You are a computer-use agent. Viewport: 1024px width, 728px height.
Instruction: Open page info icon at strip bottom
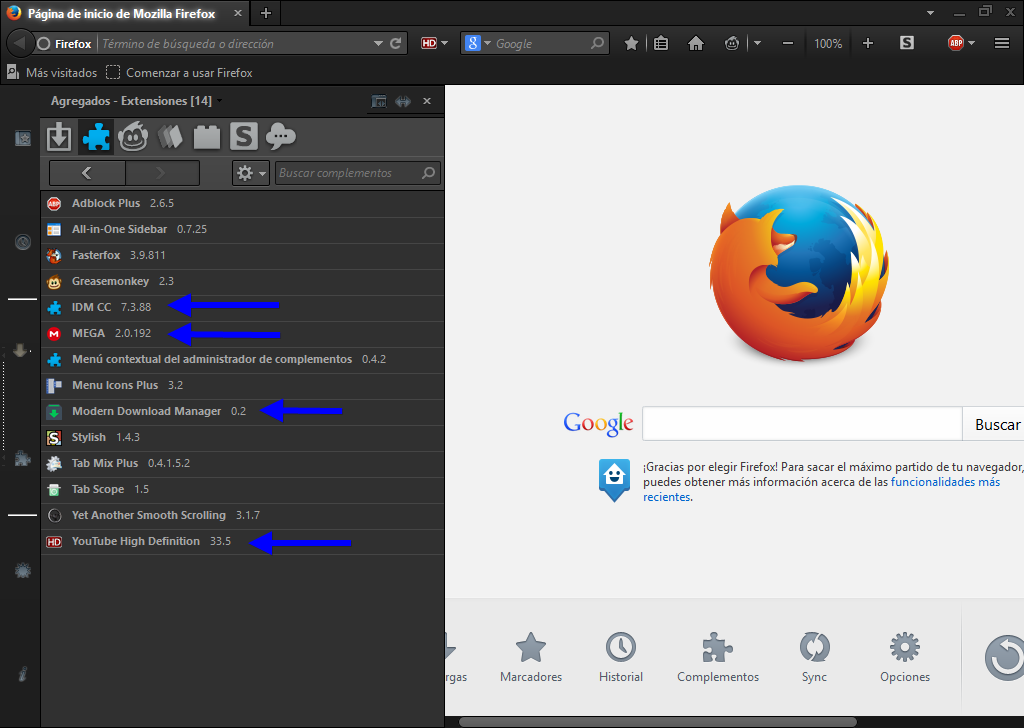[23, 674]
